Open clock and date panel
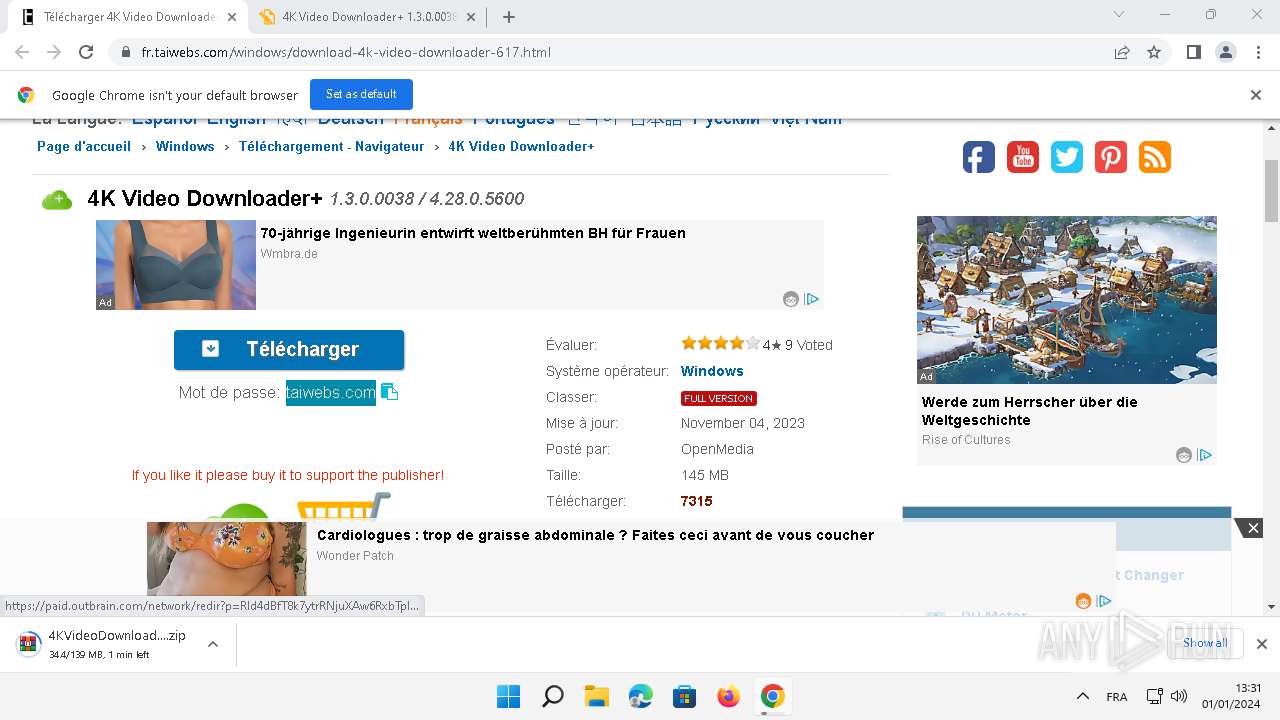This screenshot has height=720, width=1280. 1232,696
